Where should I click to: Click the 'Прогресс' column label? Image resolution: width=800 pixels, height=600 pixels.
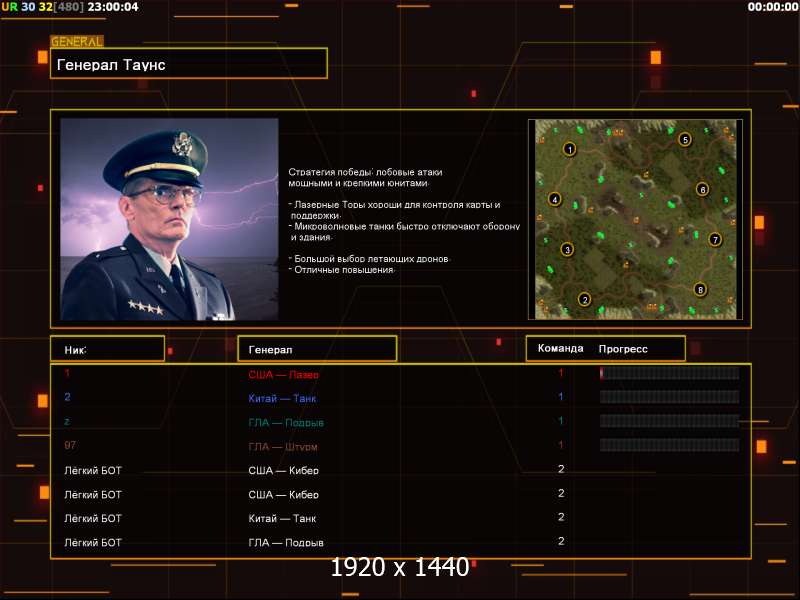click(623, 349)
